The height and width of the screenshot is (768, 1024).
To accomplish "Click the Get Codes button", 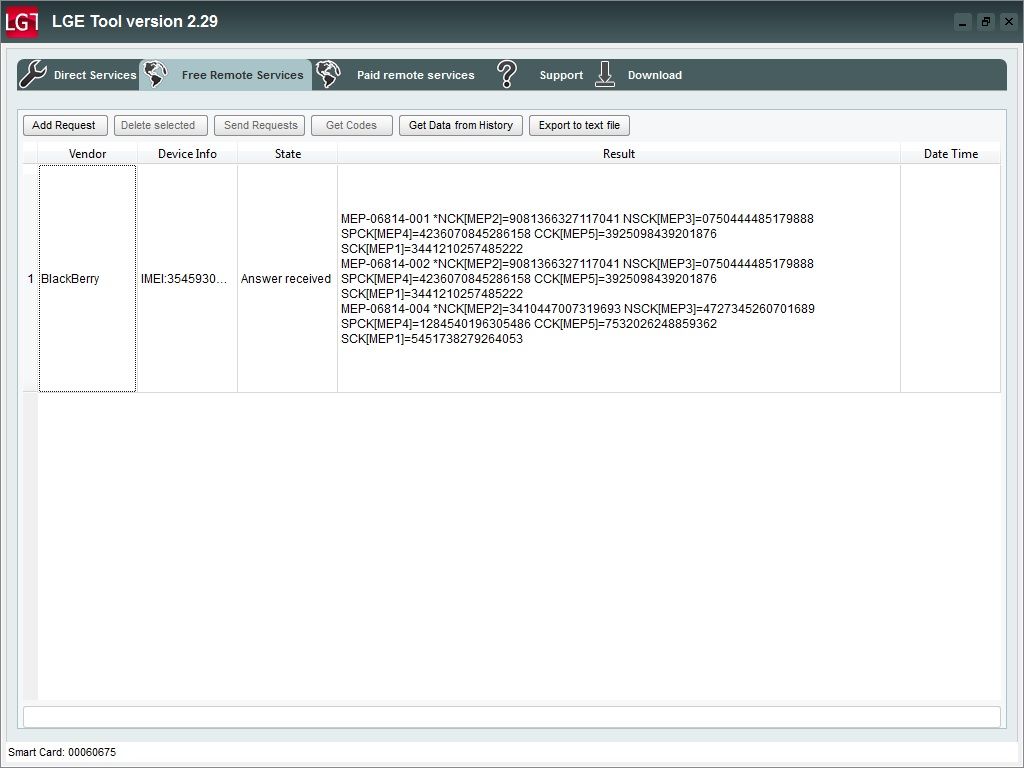I will [x=351, y=125].
